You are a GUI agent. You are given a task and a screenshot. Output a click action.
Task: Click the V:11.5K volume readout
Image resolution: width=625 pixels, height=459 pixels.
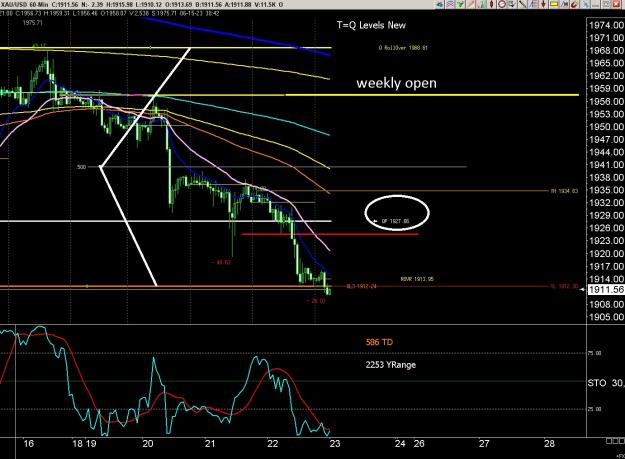pyautogui.click(x=263, y=4)
